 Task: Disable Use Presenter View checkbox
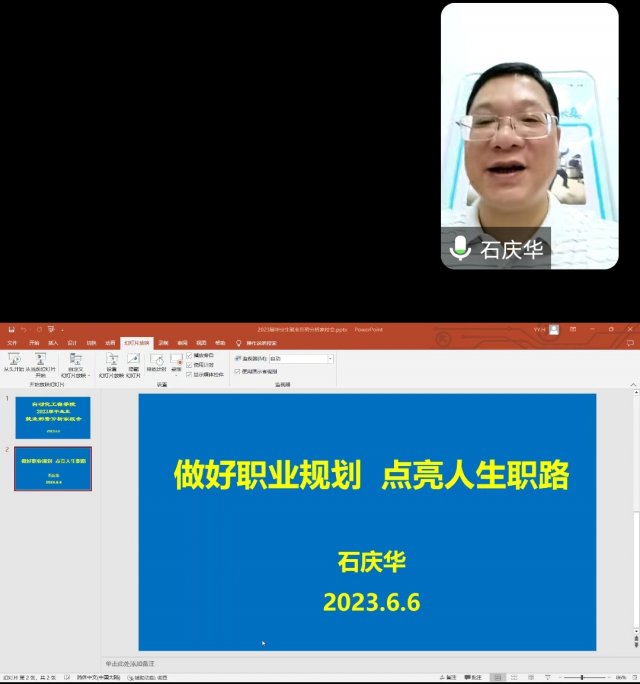point(237,371)
